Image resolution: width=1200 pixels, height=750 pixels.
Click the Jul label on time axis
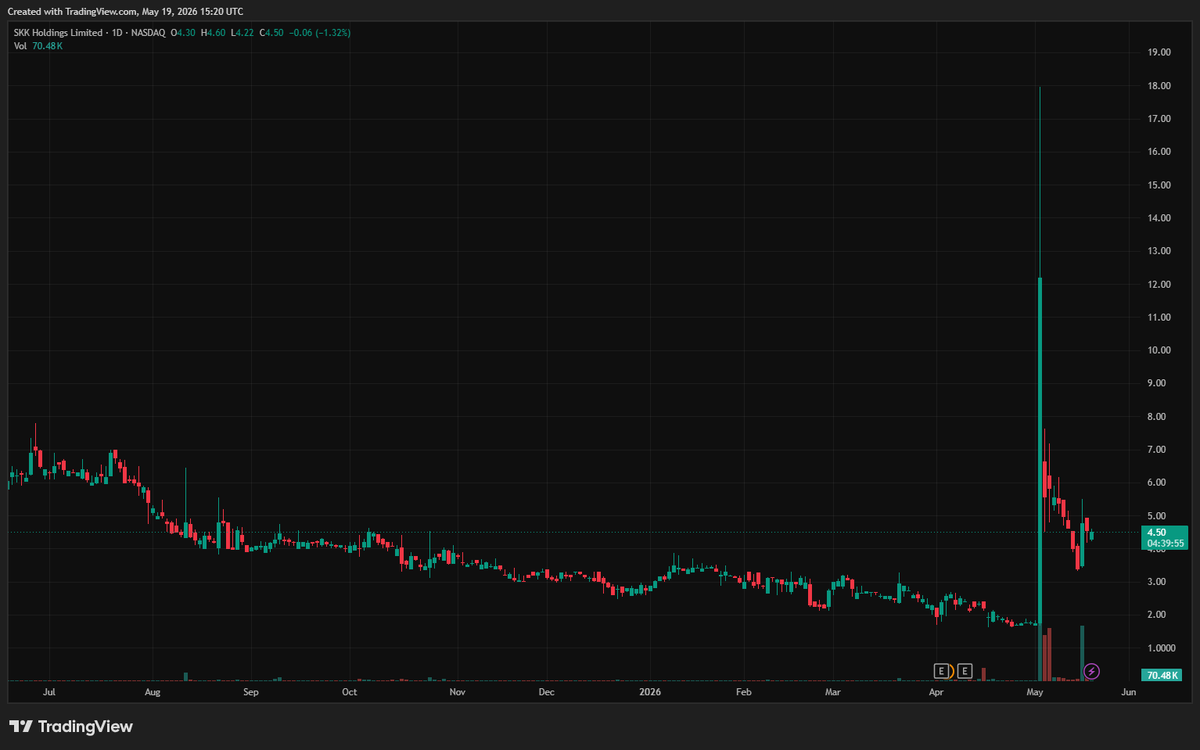50,691
